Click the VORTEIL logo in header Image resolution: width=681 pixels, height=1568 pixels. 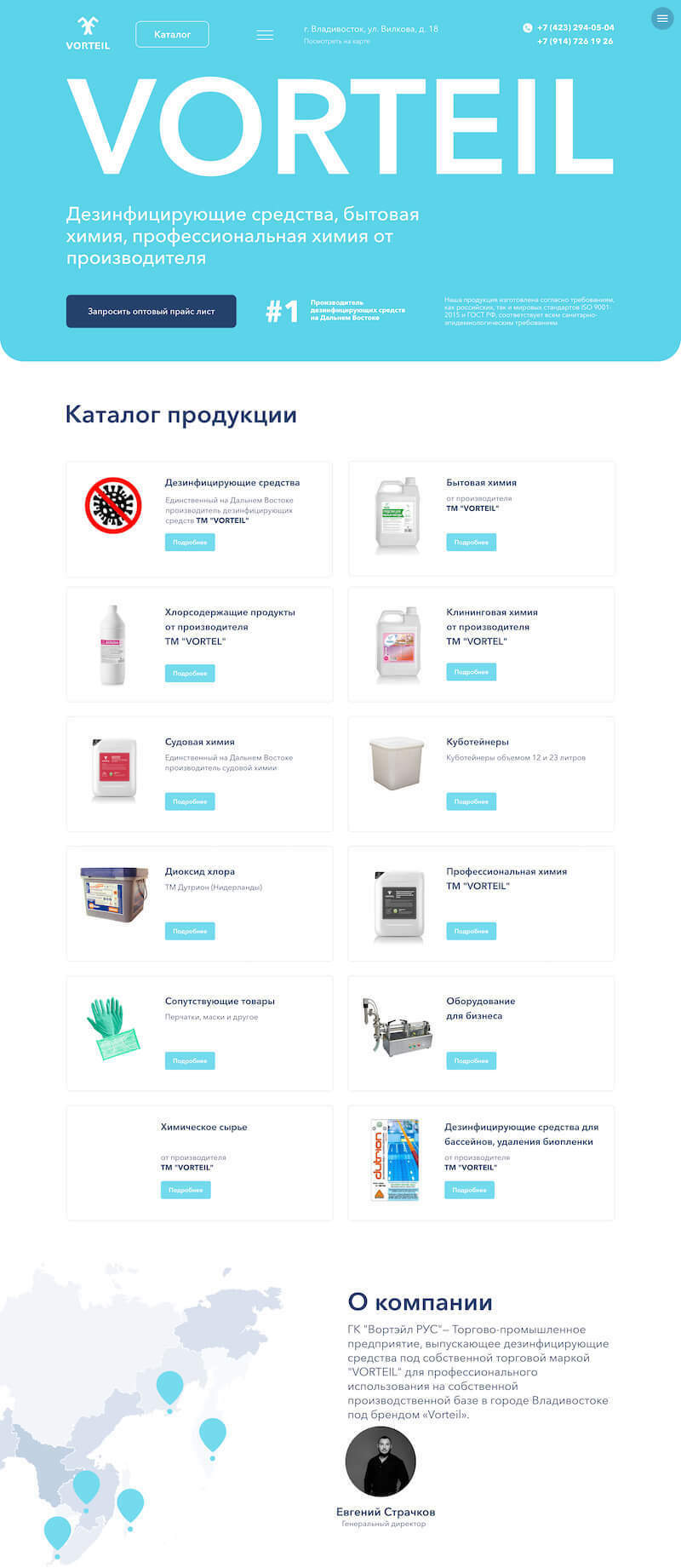point(88,33)
